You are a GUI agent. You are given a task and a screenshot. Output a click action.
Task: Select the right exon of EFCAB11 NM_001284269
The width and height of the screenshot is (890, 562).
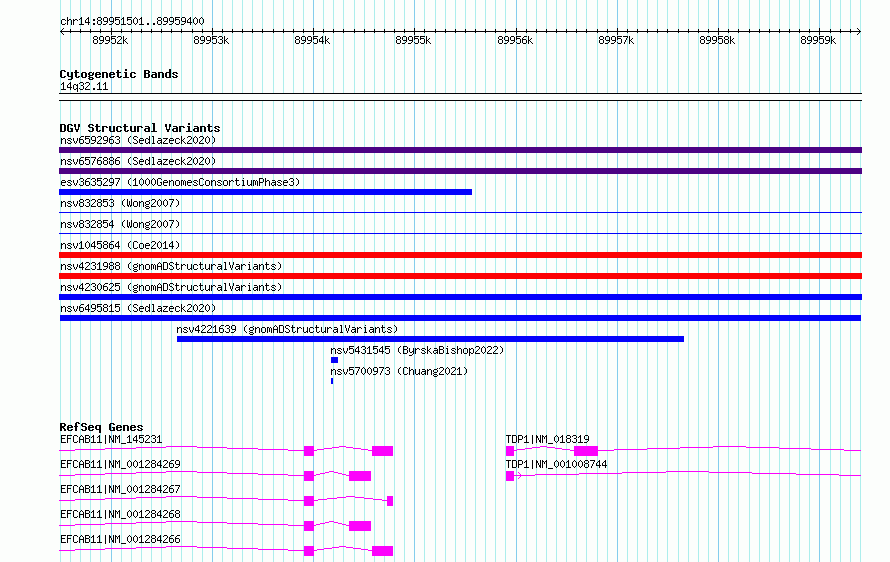[360, 476]
